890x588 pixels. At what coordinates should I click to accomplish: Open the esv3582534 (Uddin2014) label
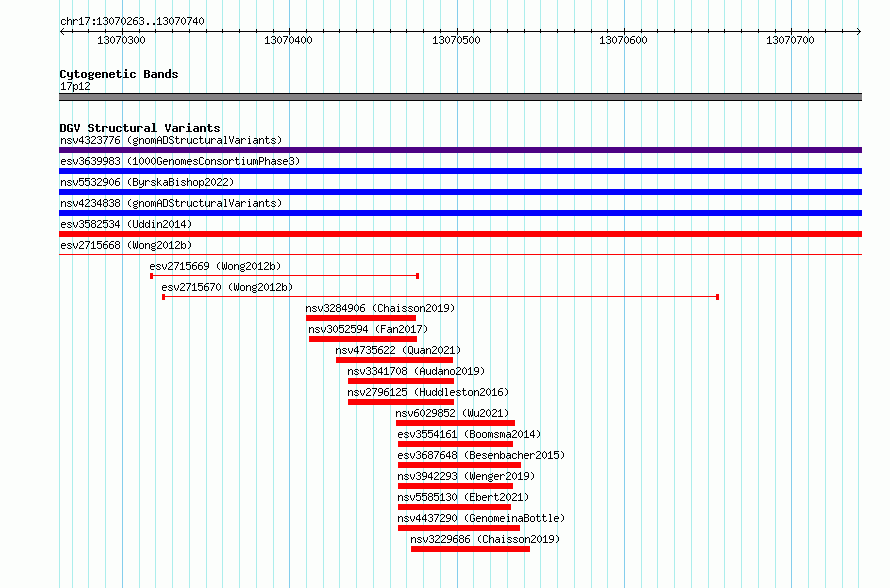coord(126,224)
